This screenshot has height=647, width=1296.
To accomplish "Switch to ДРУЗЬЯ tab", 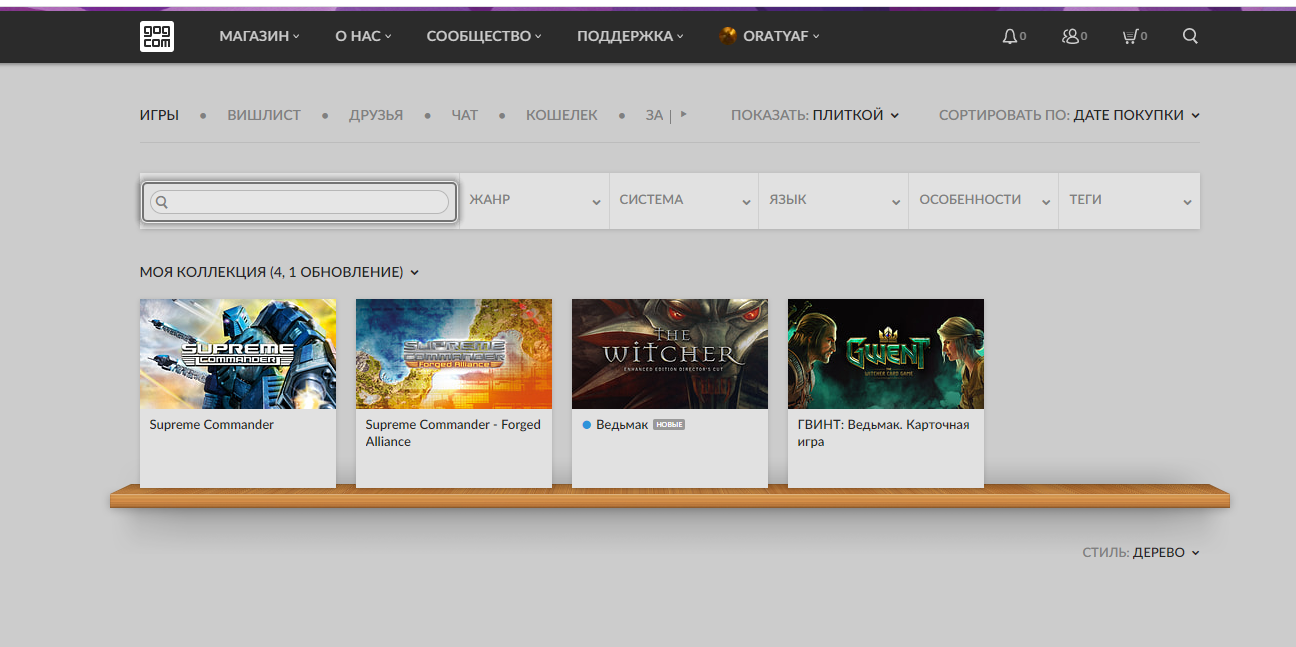I will pyautogui.click(x=376, y=115).
